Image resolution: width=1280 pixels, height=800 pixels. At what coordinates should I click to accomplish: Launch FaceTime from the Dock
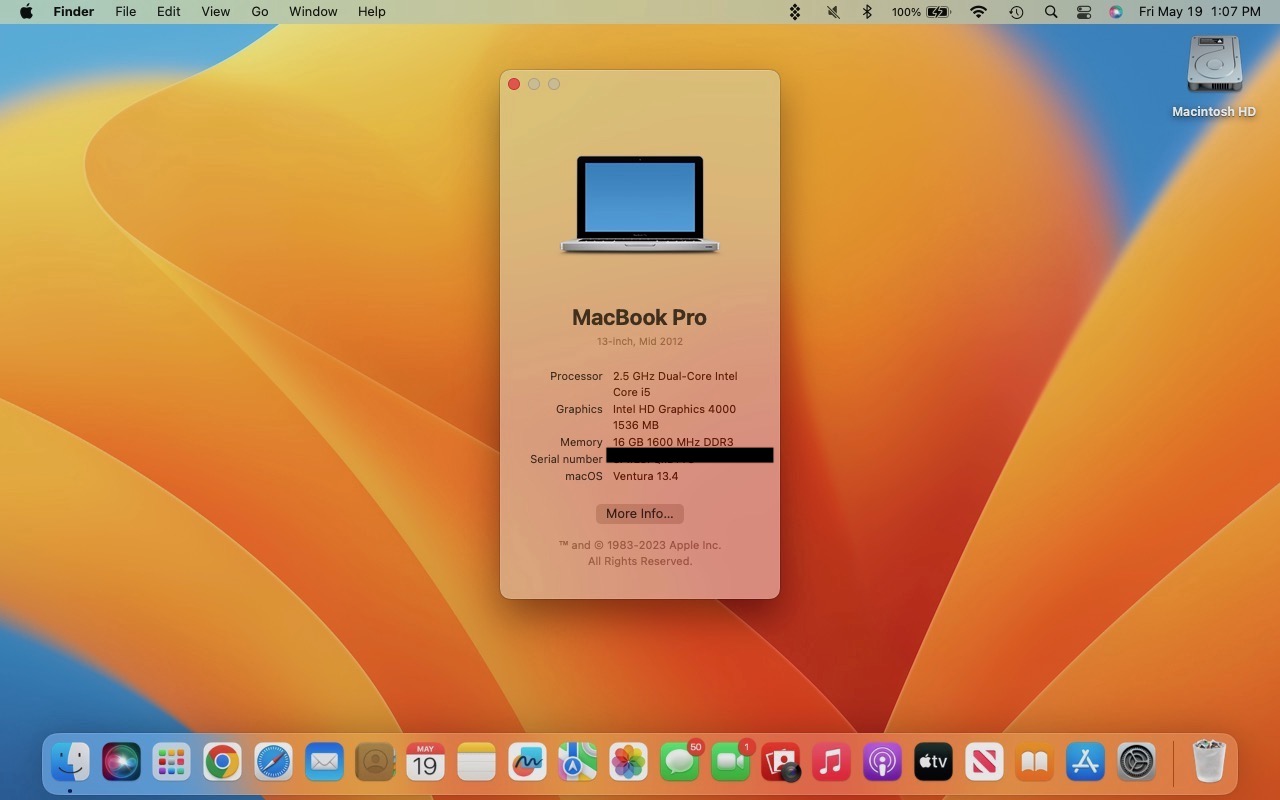731,763
